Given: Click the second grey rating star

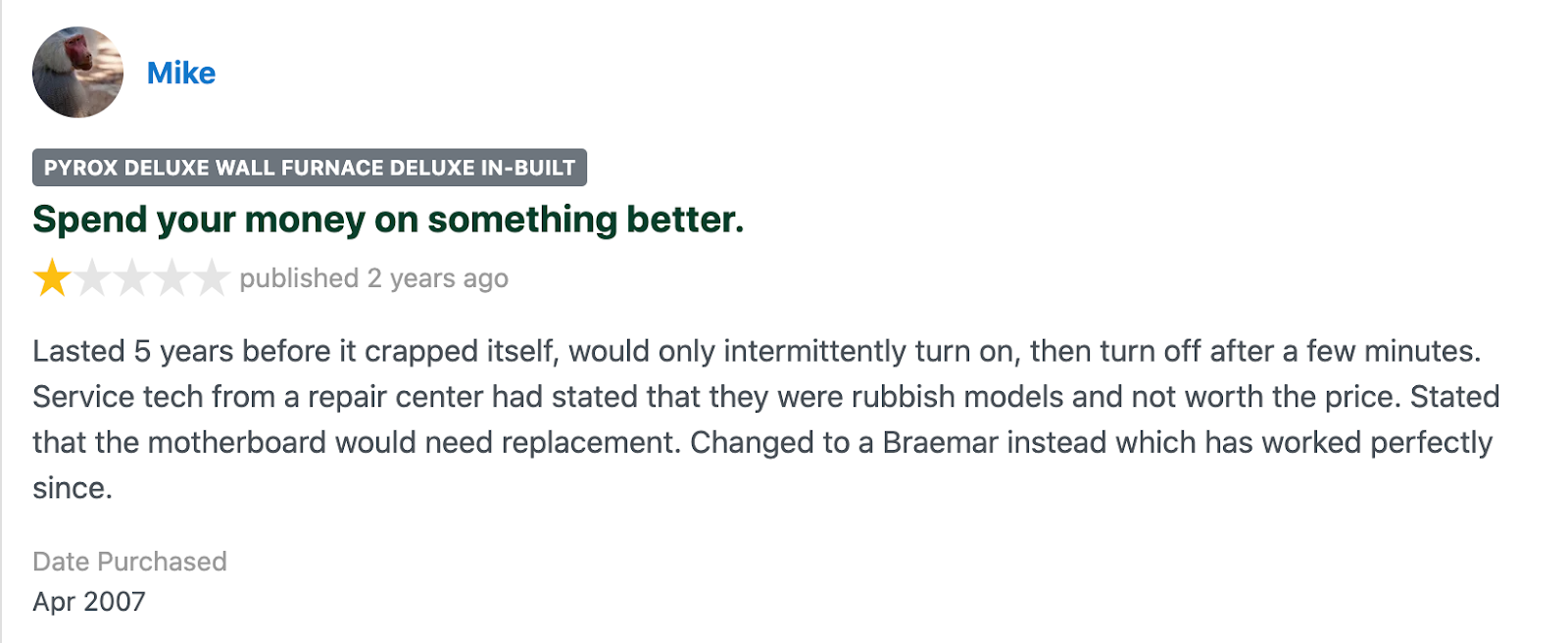Looking at the screenshot, I should [x=92, y=278].
